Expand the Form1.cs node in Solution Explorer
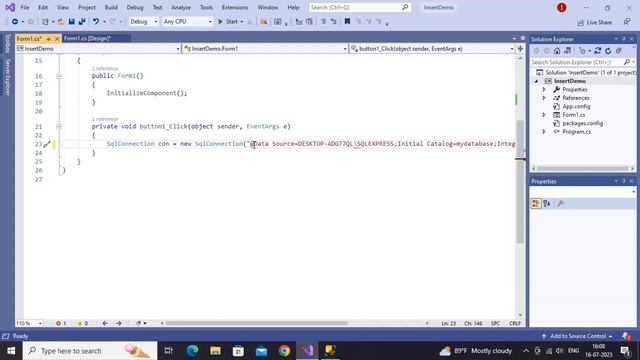 [544, 115]
